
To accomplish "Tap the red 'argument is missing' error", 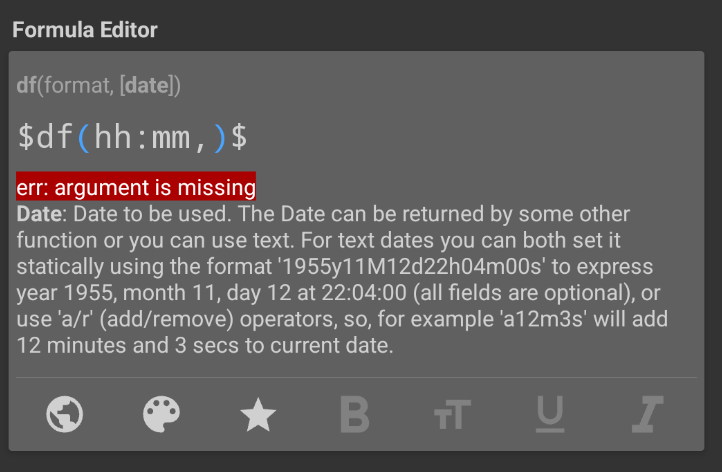I will [x=136, y=186].
